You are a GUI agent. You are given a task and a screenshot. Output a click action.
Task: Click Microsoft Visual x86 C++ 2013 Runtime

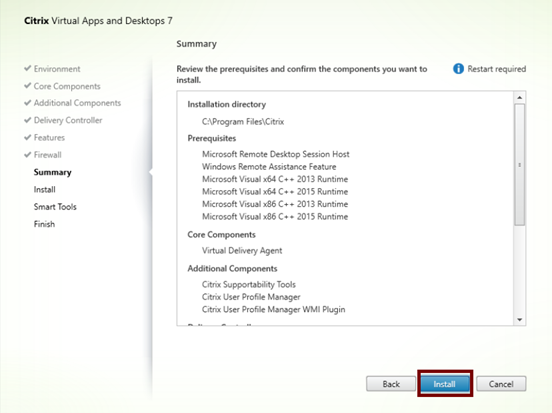tap(275, 204)
